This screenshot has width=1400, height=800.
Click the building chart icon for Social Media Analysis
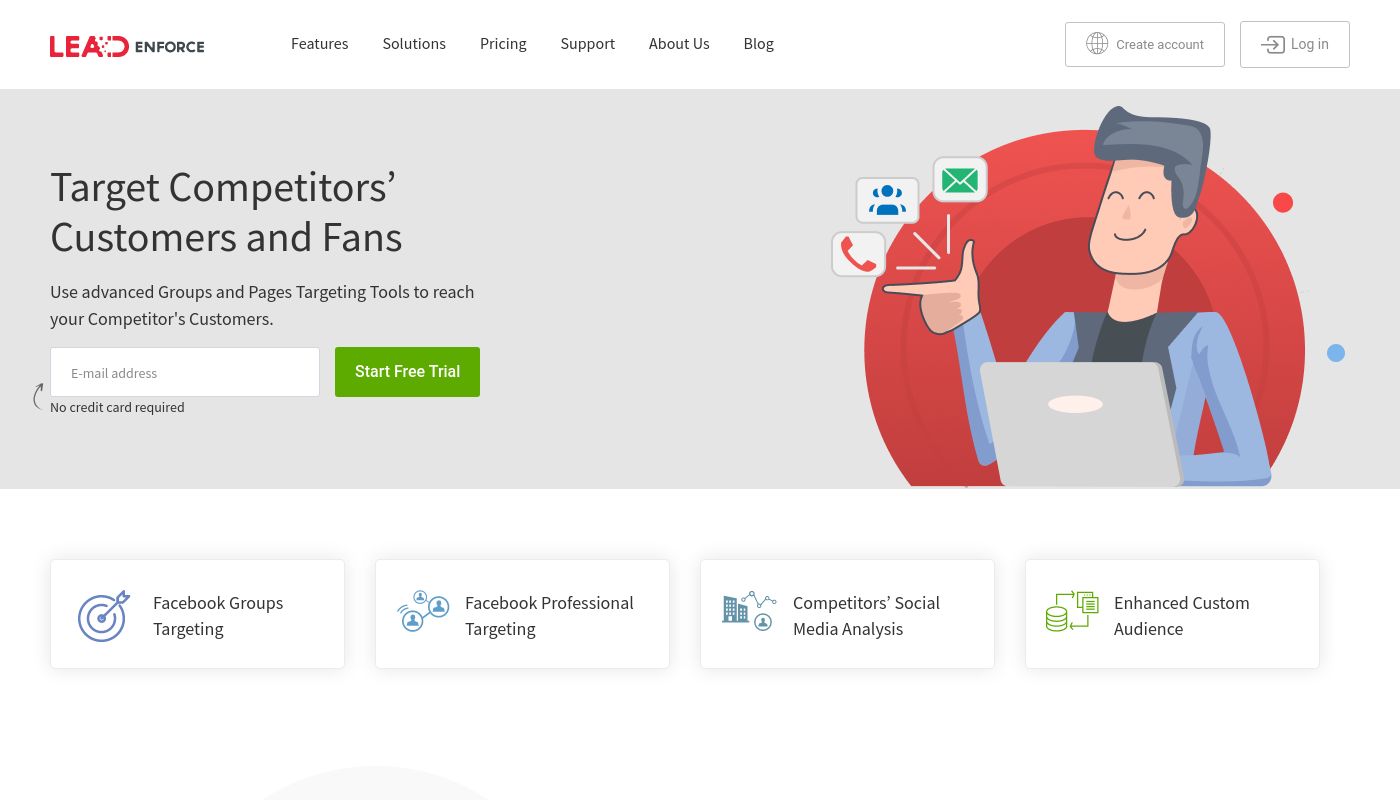pyautogui.click(x=748, y=610)
